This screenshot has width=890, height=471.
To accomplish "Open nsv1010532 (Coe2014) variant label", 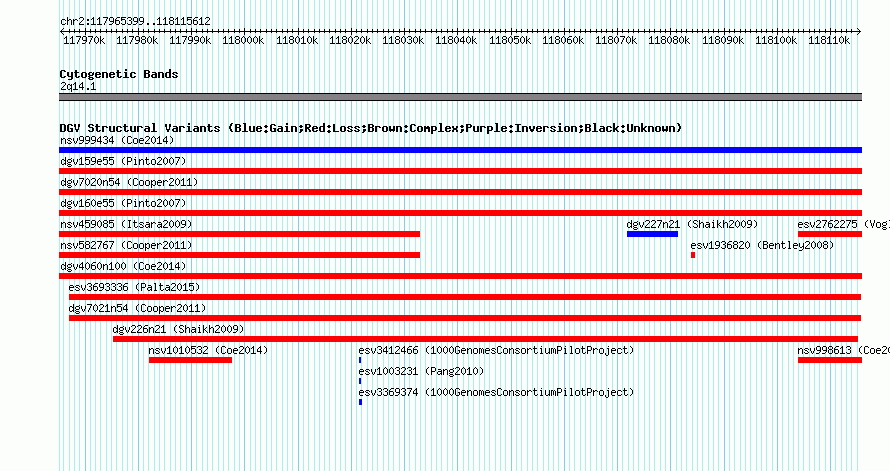I will click(208, 350).
